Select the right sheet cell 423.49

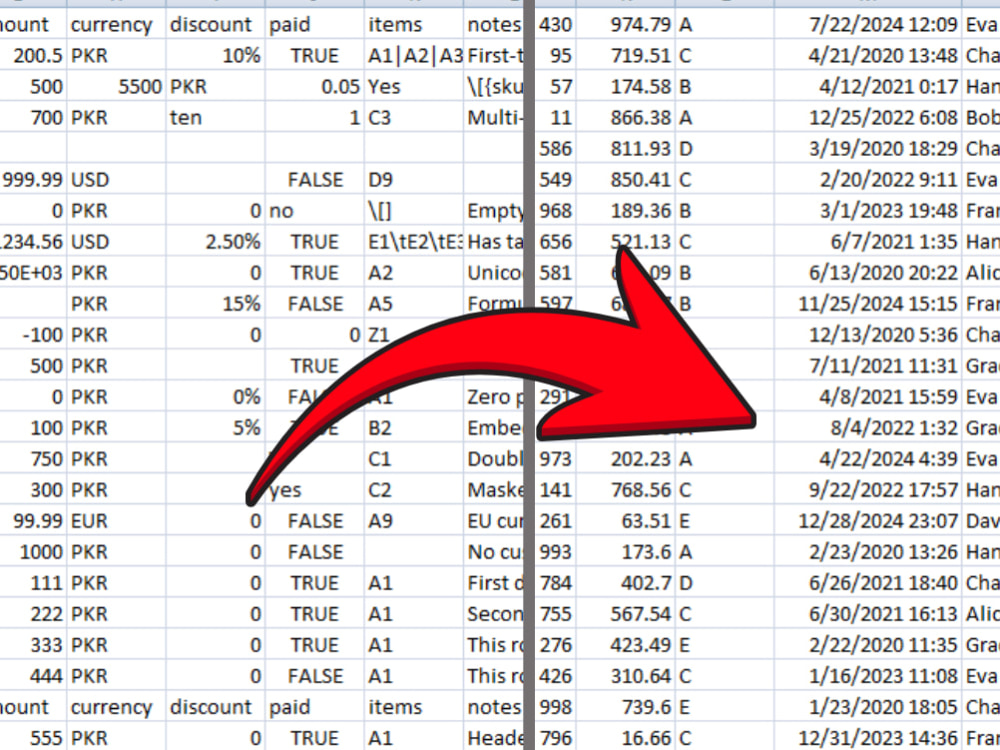pos(626,645)
